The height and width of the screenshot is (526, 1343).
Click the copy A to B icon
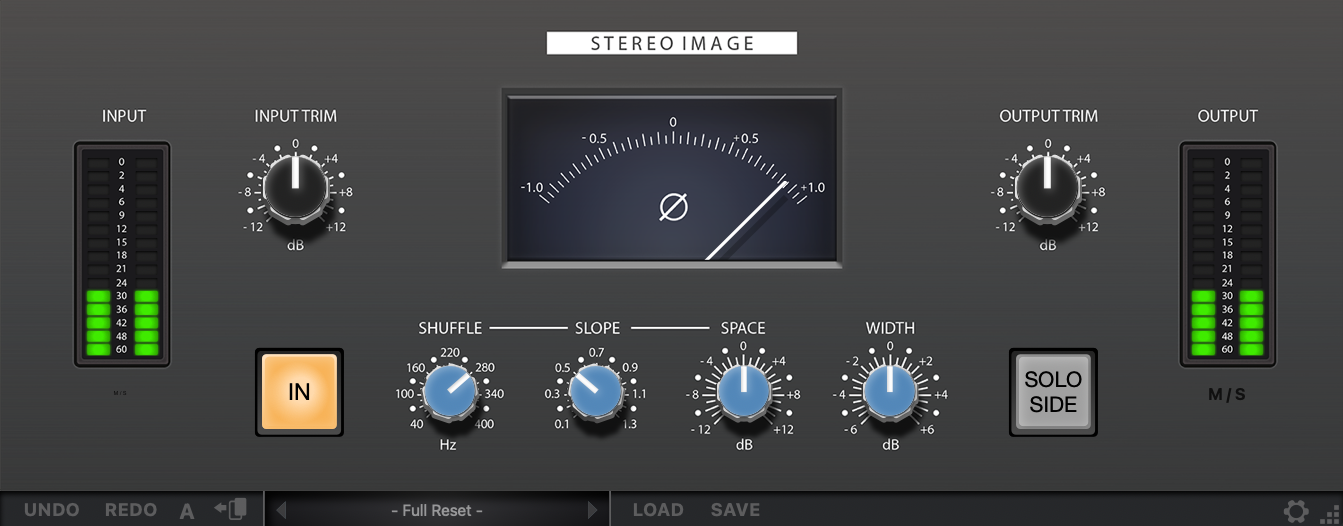click(x=230, y=510)
